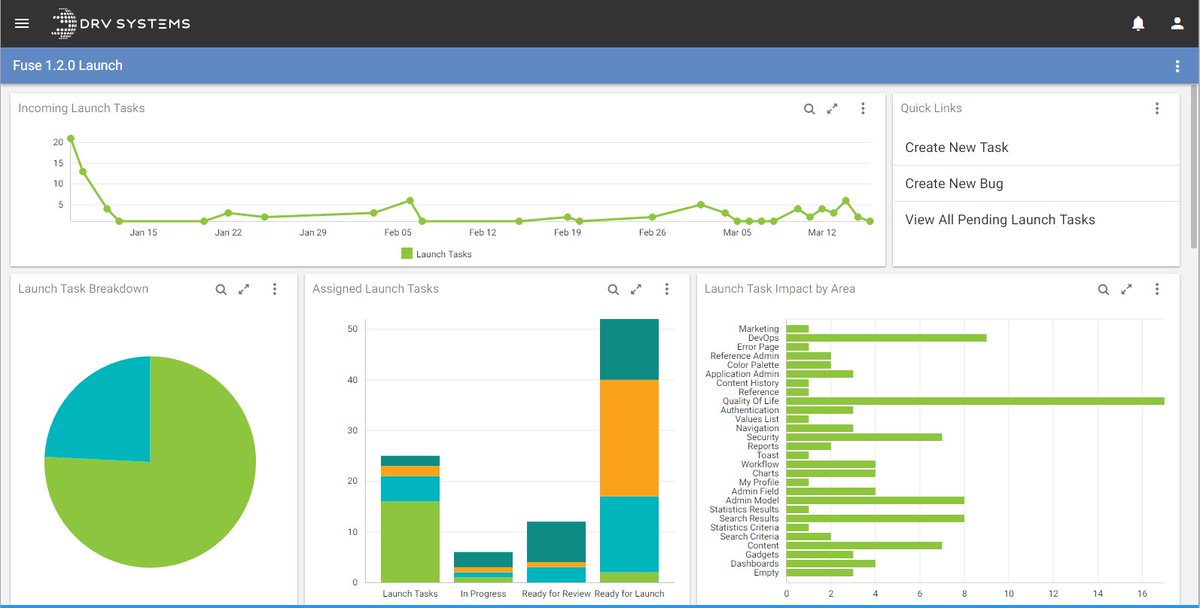1200x608 pixels.
Task: Open Launch Task Impact by Area options
Action: coord(1157,290)
